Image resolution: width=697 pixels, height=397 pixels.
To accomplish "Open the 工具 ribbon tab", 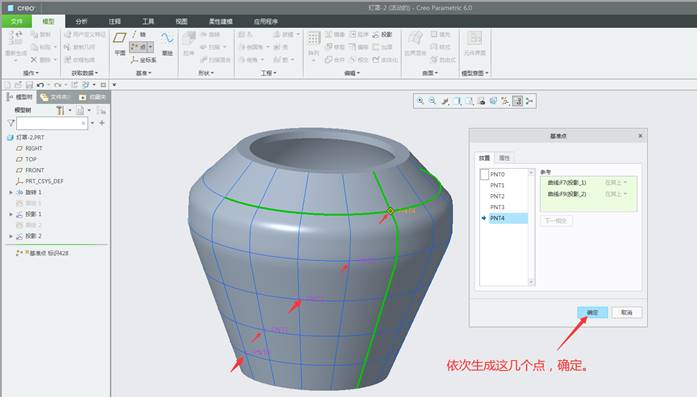I will coord(148,21).
